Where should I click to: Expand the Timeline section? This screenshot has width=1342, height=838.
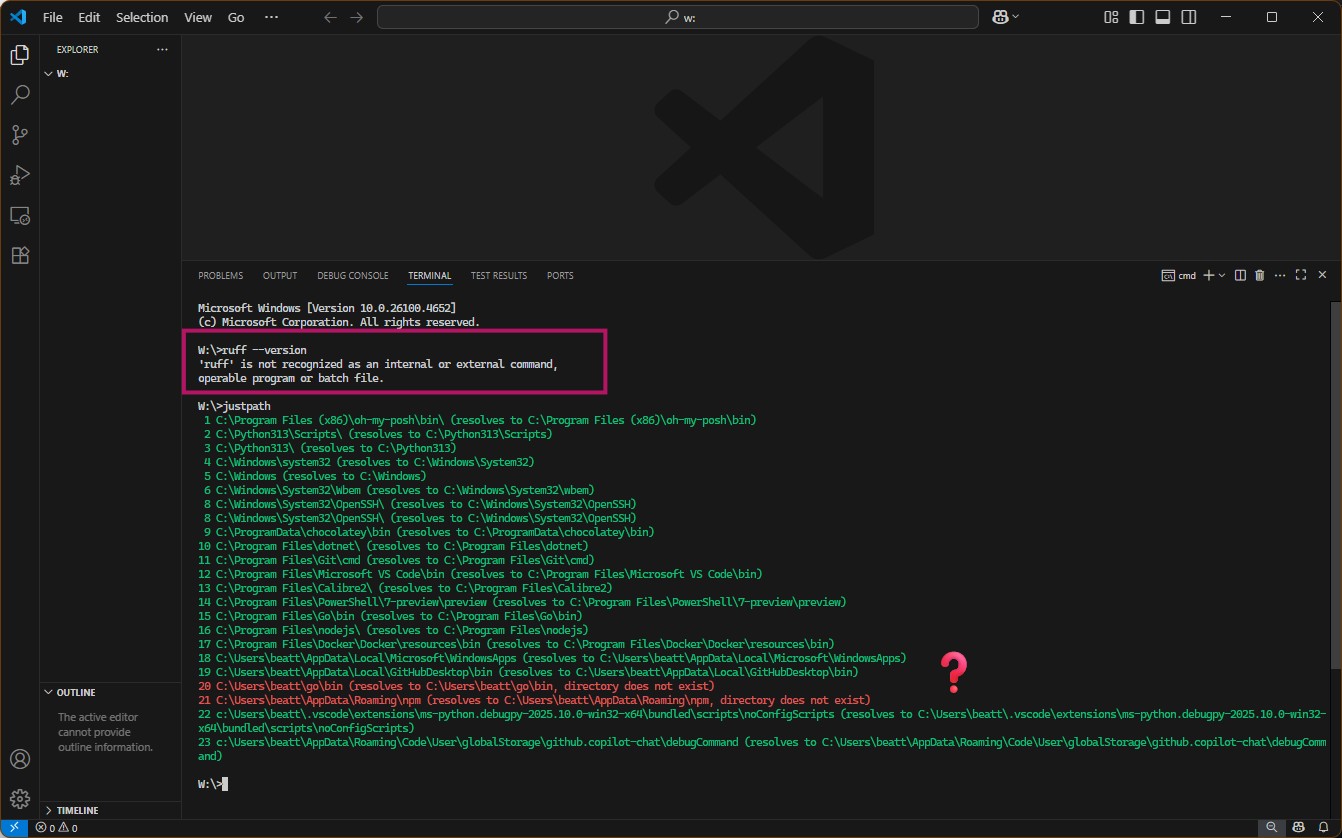click(x=78, y=810)
